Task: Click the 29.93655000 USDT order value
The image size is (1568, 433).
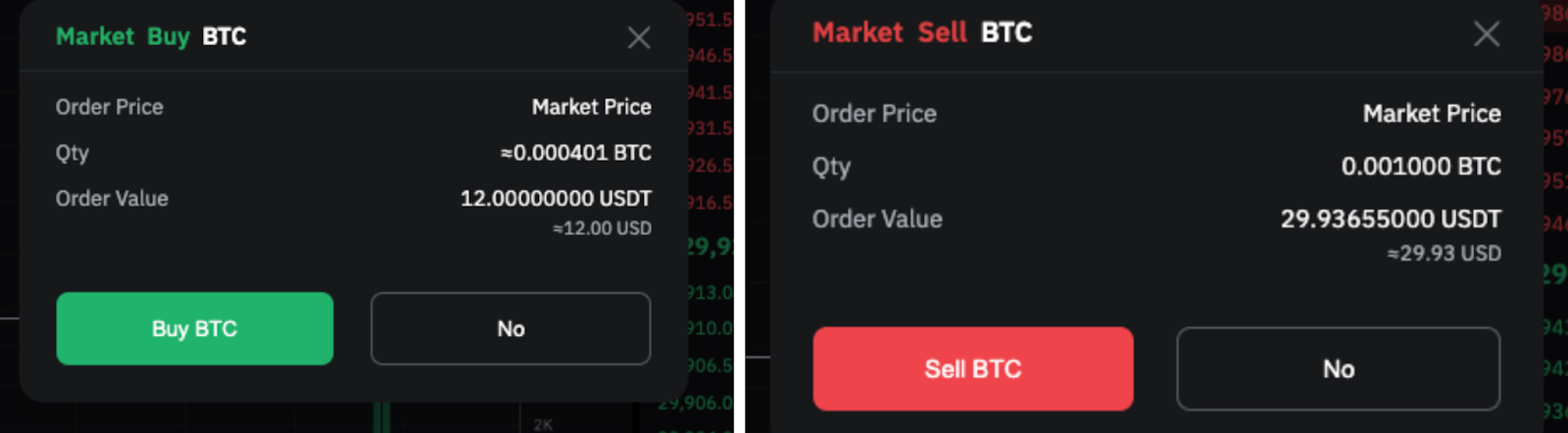Action: click(1391, 219)
